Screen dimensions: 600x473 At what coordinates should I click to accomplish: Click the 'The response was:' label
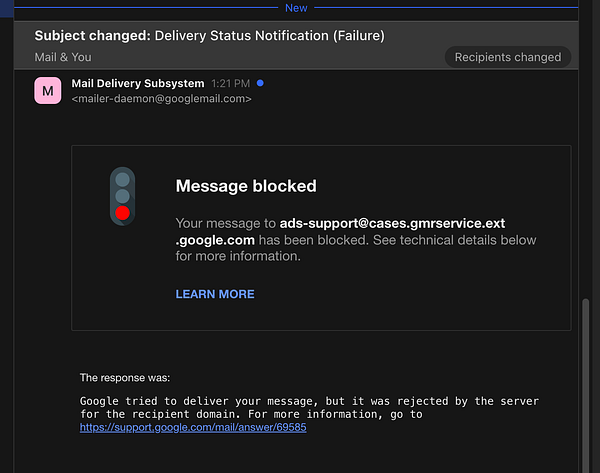[x=125, y=378]
